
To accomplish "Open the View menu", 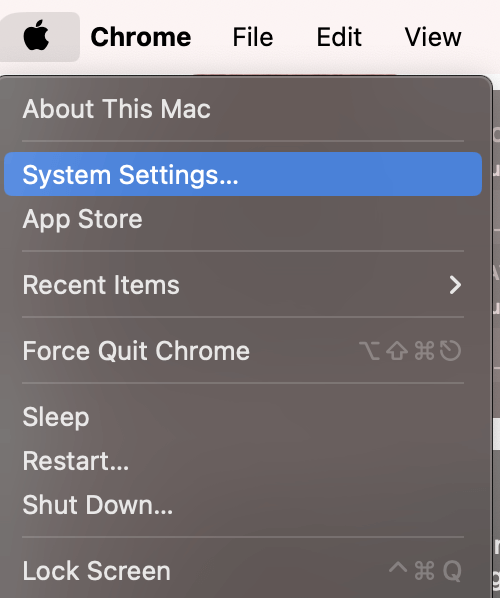I will 433,37.
